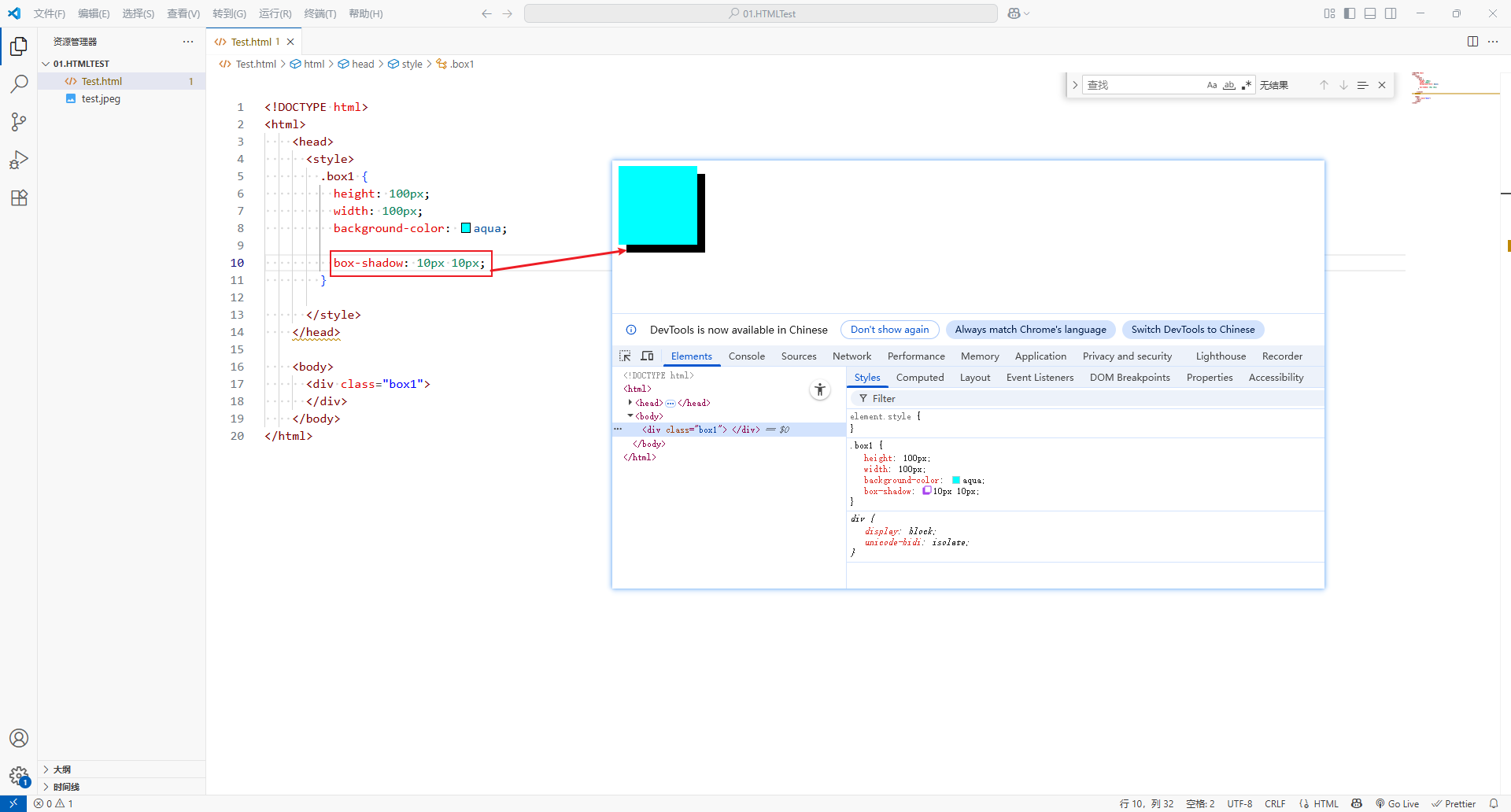Select the Run and Debug icon
Viewport: 1511px width, 812px height.
point(19,160)
